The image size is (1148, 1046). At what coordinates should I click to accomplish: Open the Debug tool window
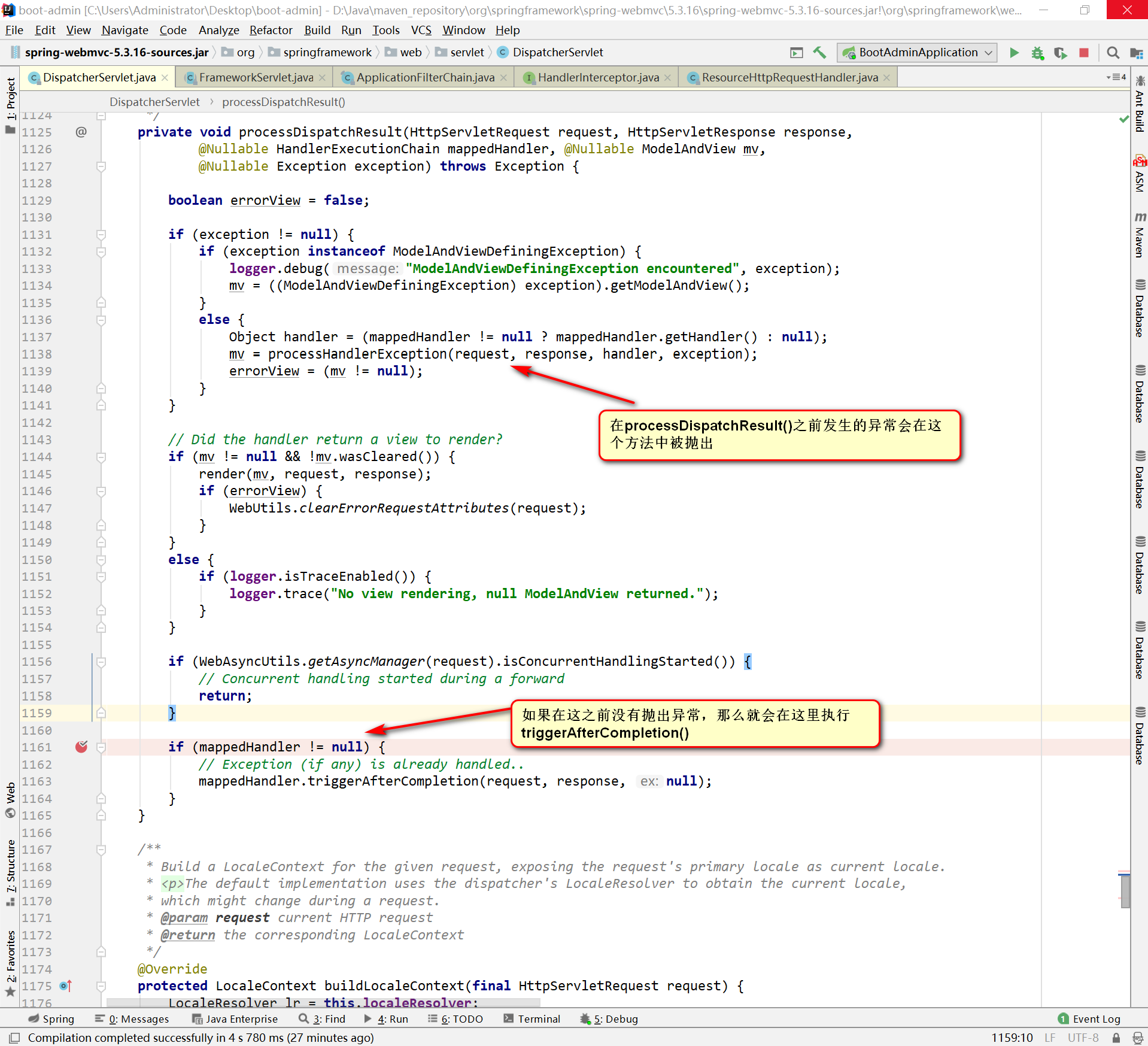click(x=609, y=1019)
